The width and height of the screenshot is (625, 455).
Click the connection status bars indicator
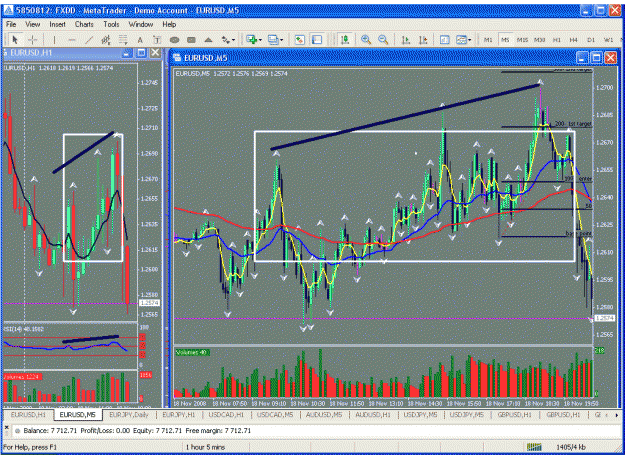click(x=534, y=447)
